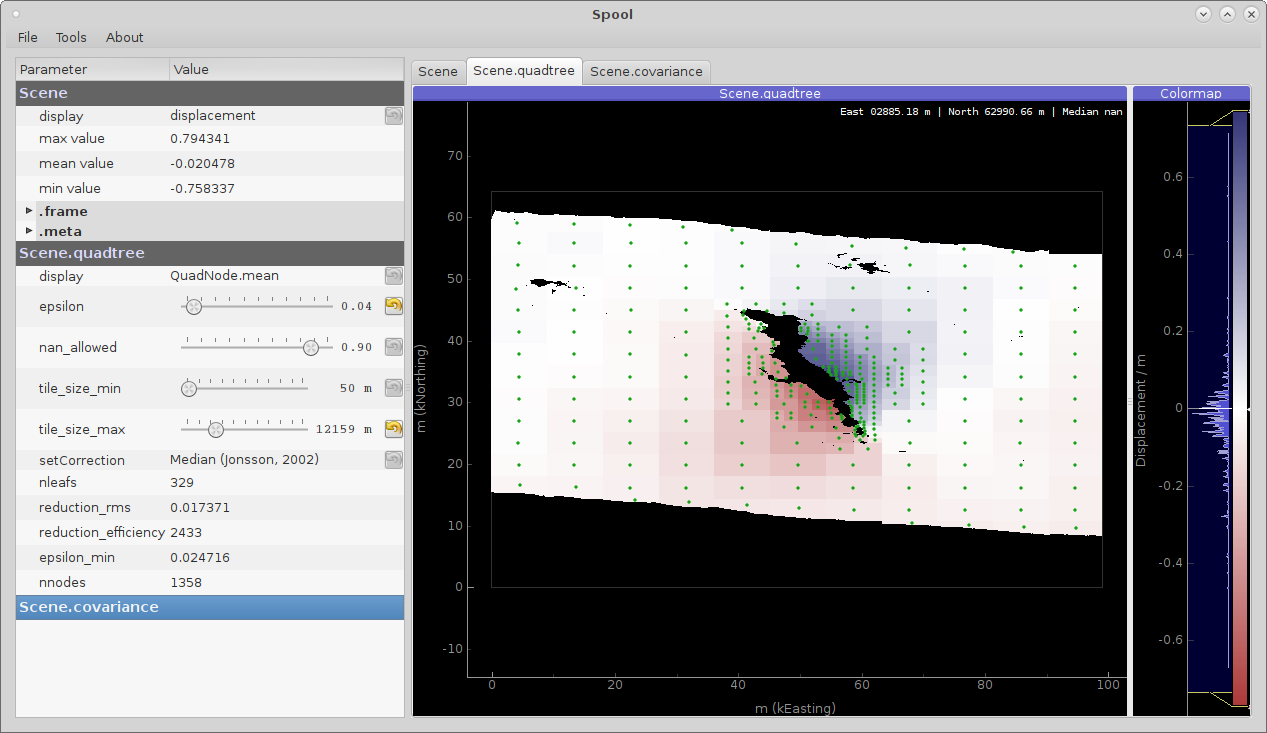Click the Scene.quadtree dock title bar

click(770, 93)
